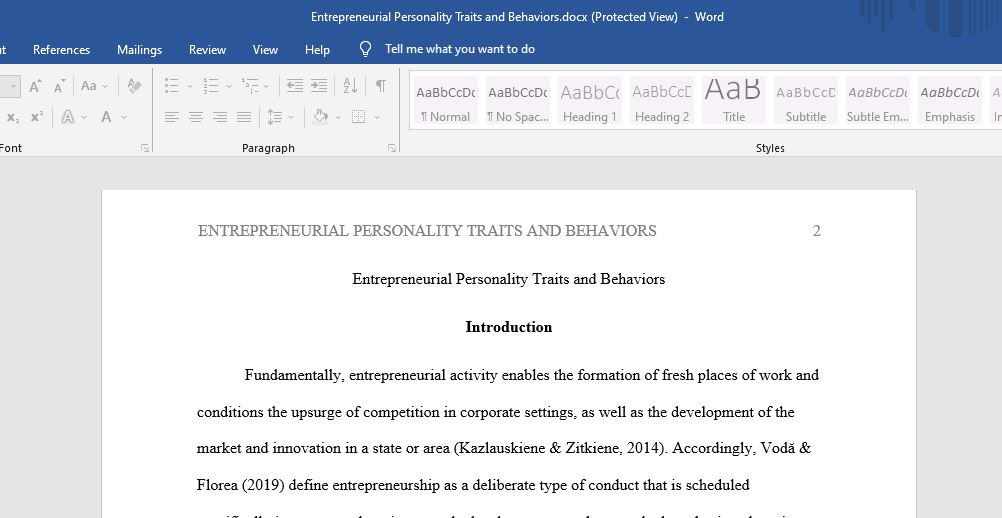1002x518 pixels.
Task: Click the Increase Font Size icon
Action: (36, 86)
